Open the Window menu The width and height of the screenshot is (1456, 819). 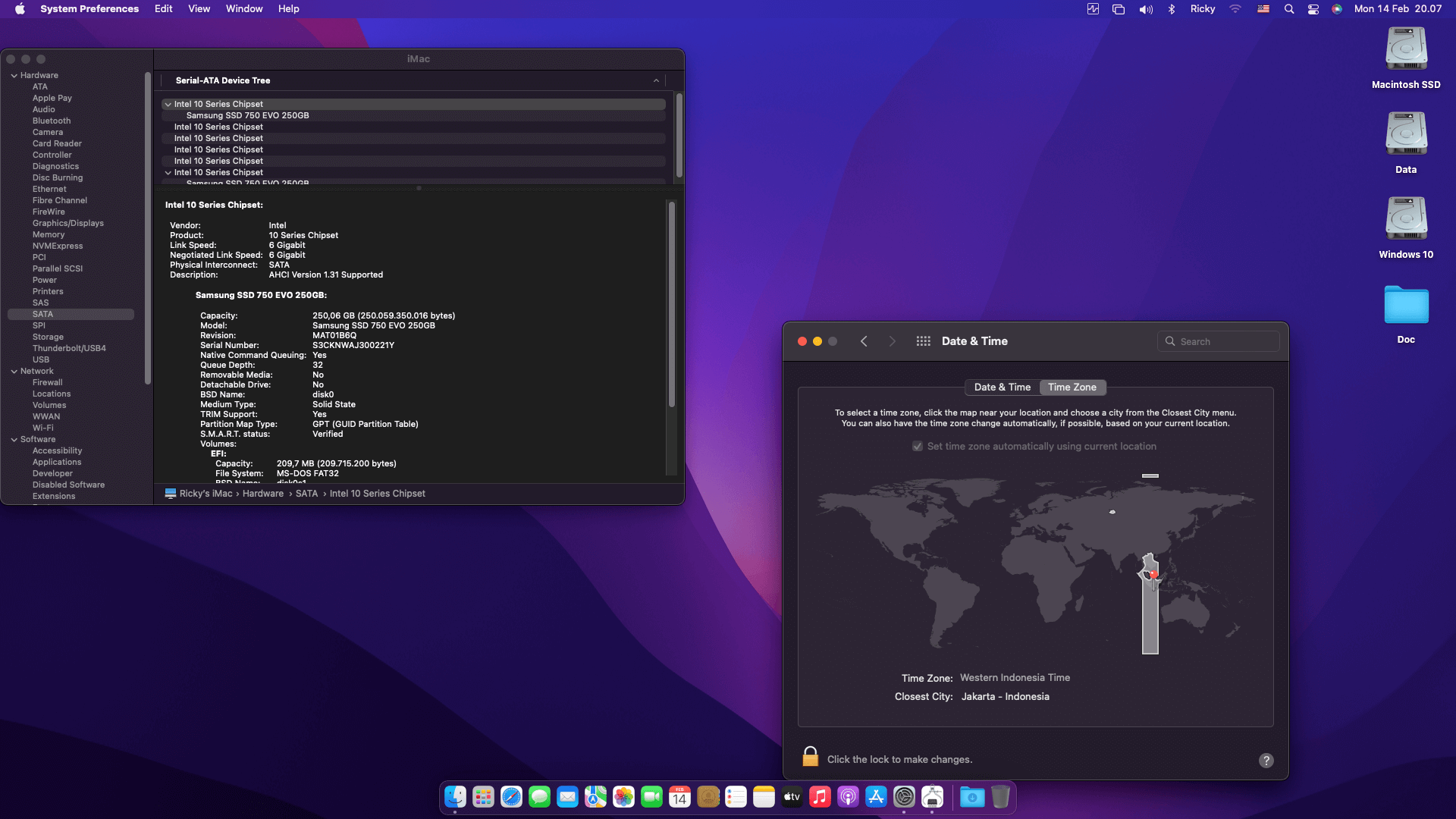(x=244, y=9)
